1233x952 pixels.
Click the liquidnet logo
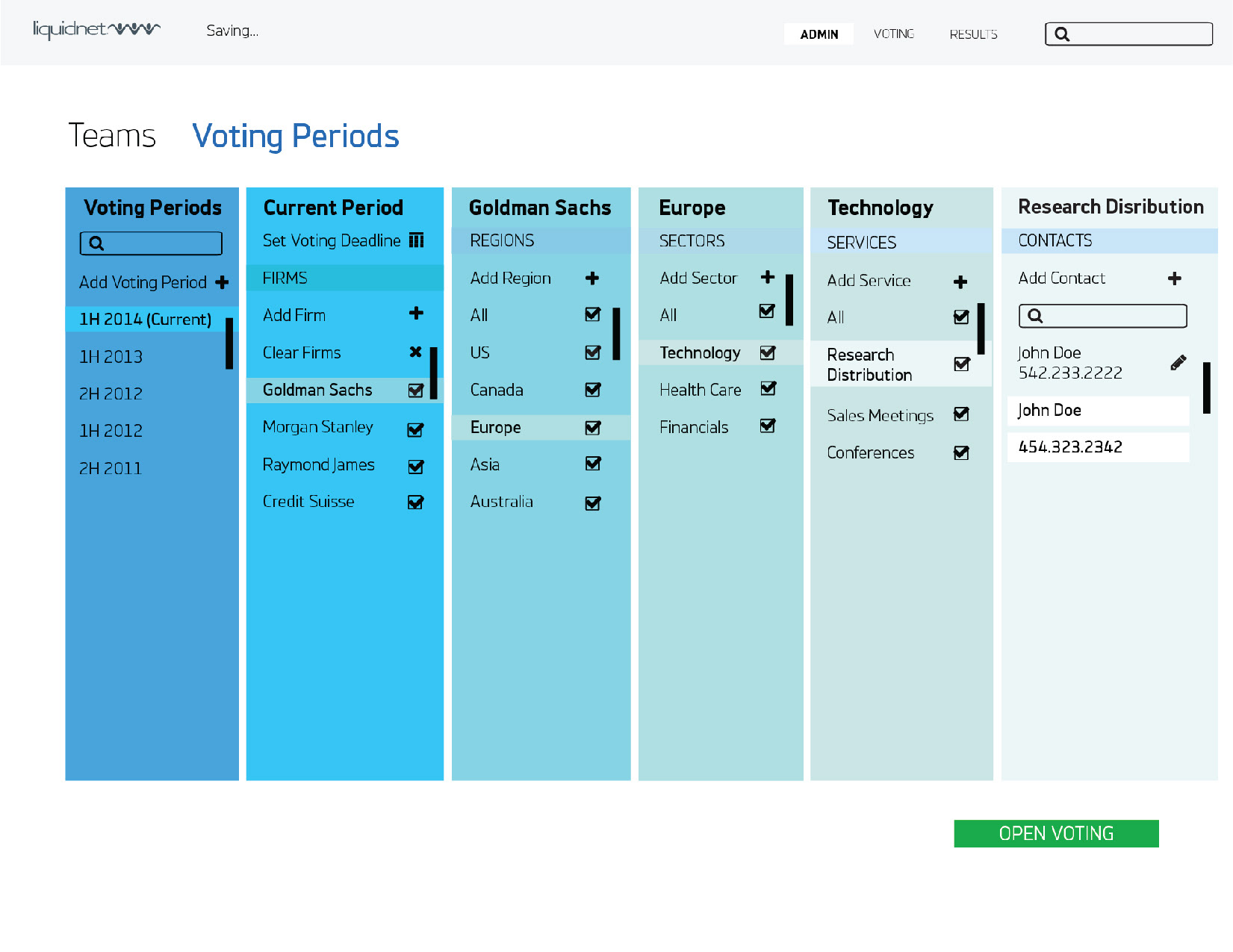pyautogui.click(x=96, y=30)
